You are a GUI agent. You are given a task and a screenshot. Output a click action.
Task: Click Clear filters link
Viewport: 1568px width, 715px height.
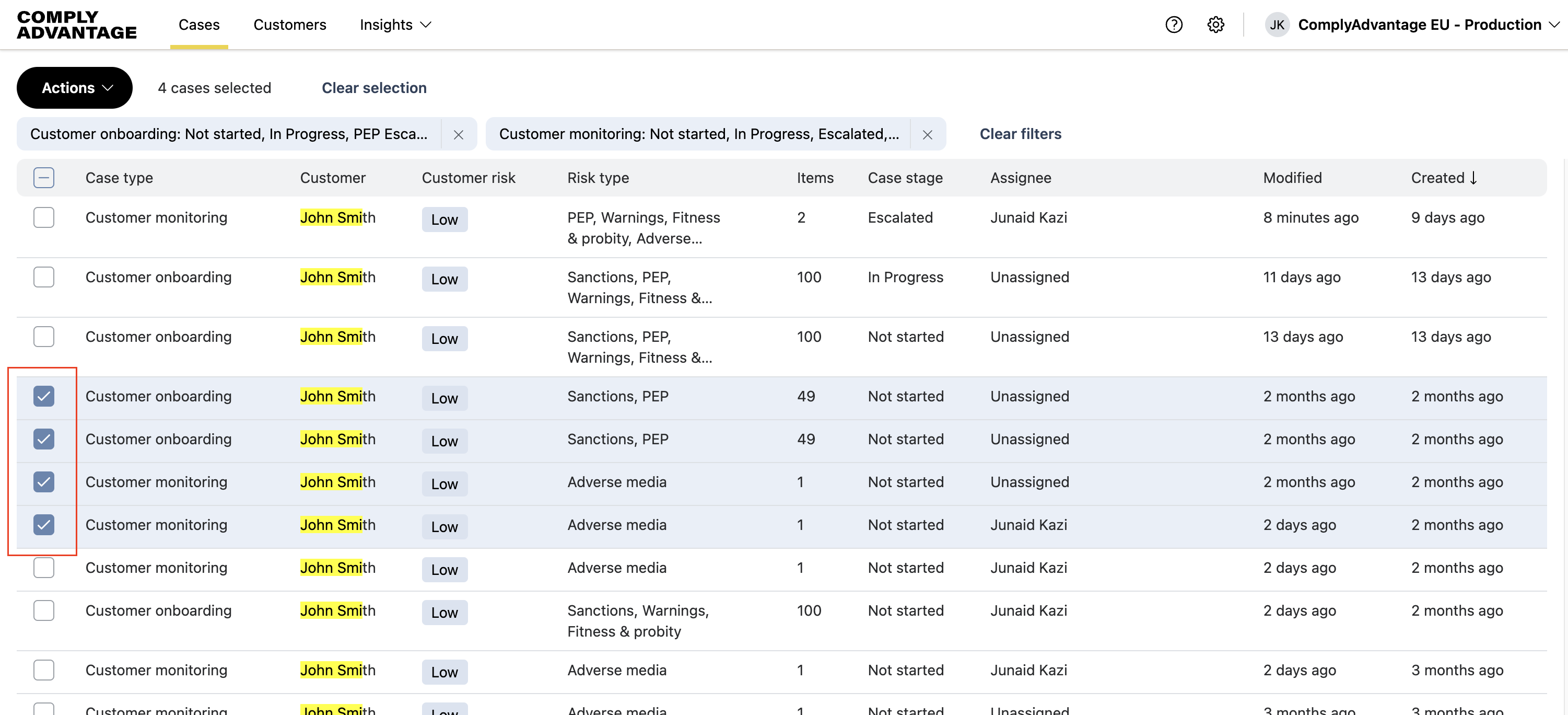[x=1020, y=134]
